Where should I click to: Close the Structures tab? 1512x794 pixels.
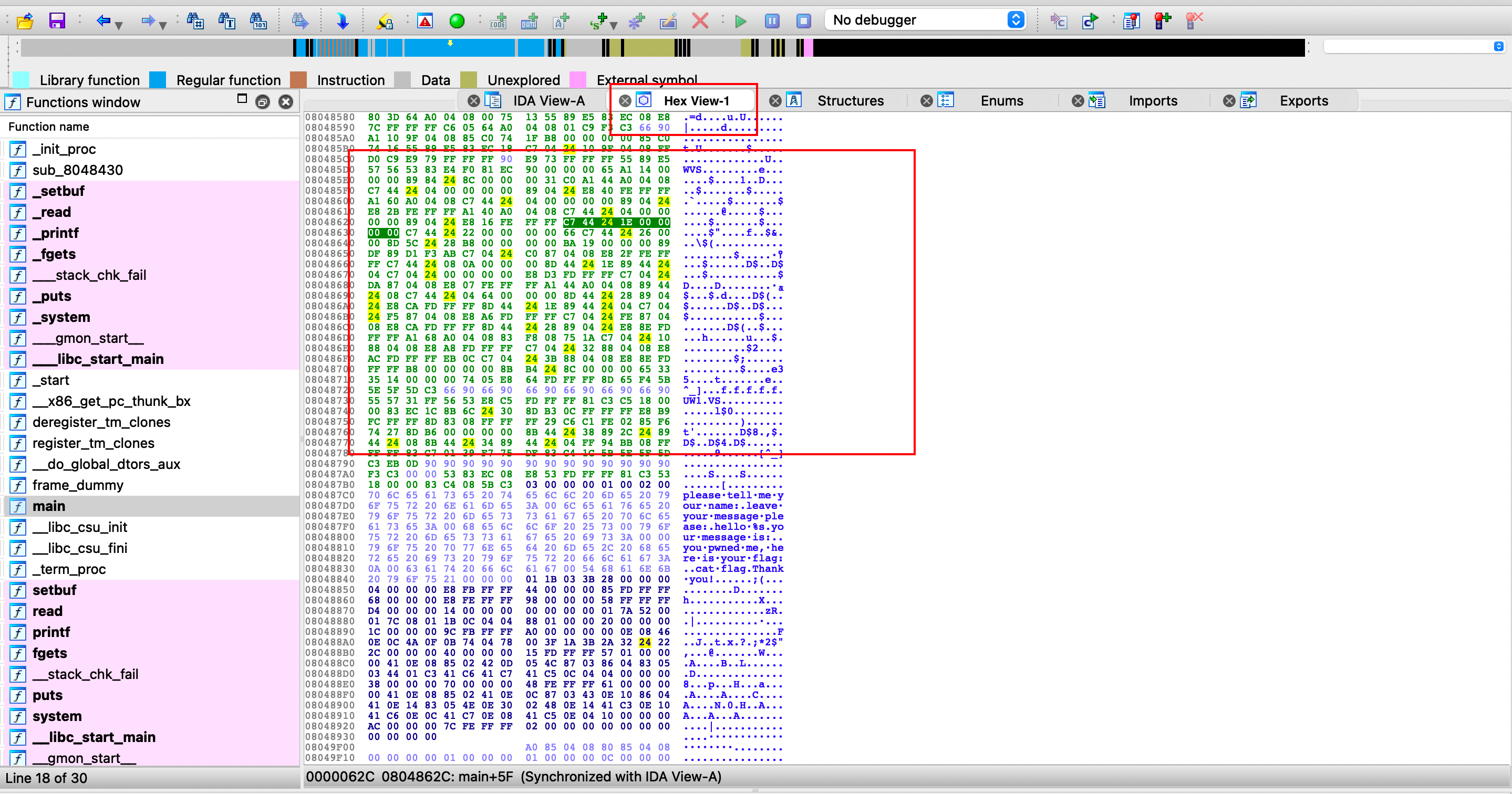coord(775,101)
